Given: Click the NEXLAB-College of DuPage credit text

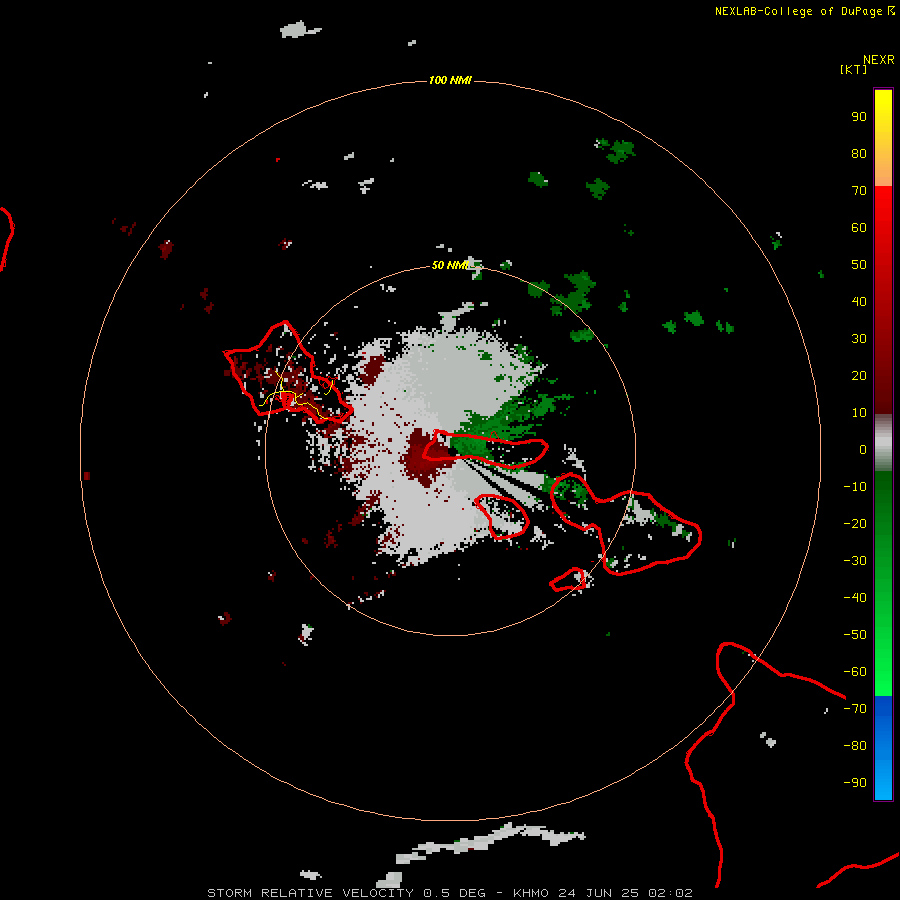Looking at the screenshot, I should [804, 11].
